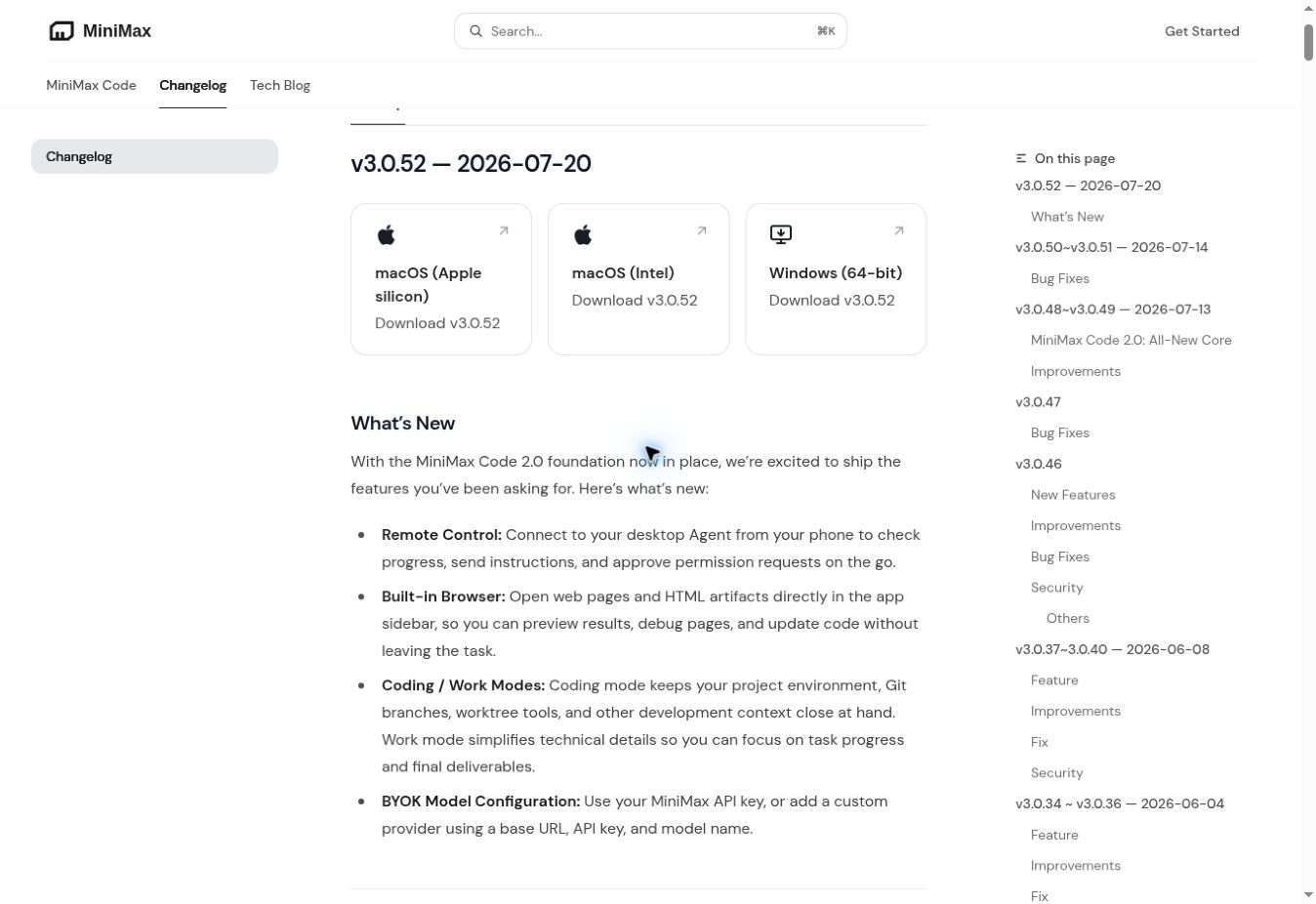Go to Others in page outline

coord(1068,618)
